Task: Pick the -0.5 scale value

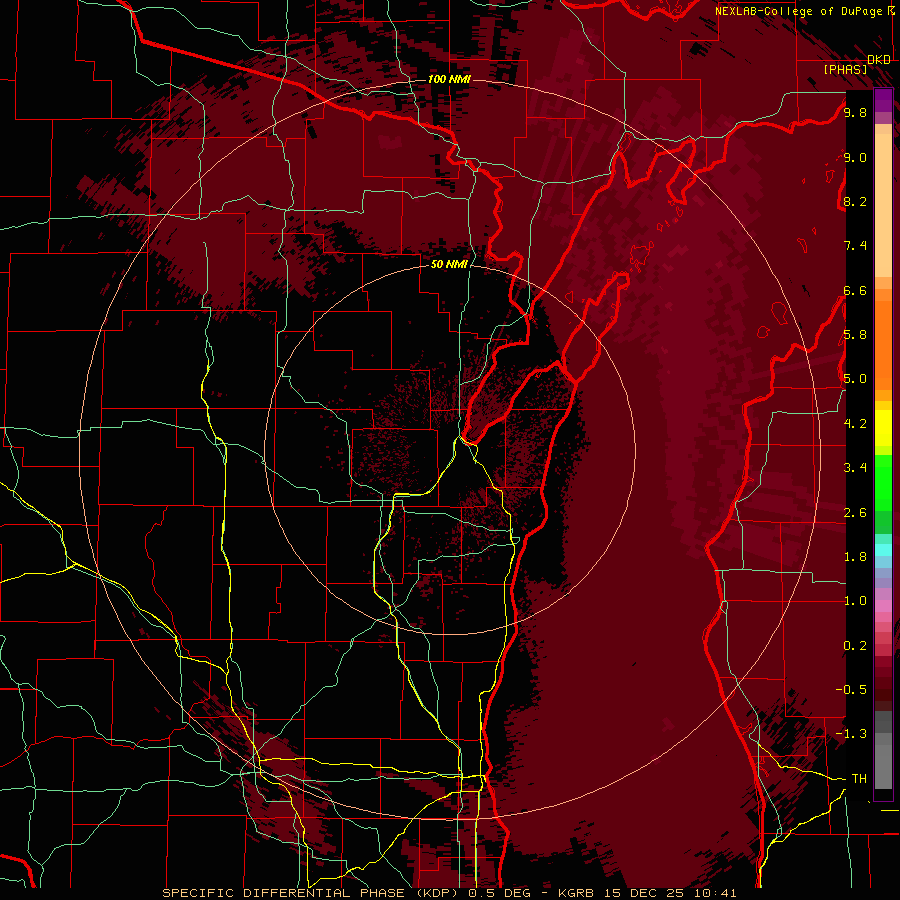Action: (x=851, y=689)
